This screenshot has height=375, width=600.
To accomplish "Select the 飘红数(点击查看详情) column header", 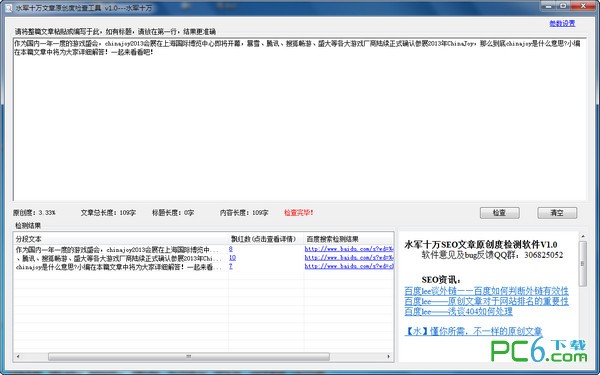I will click(266, 239).
